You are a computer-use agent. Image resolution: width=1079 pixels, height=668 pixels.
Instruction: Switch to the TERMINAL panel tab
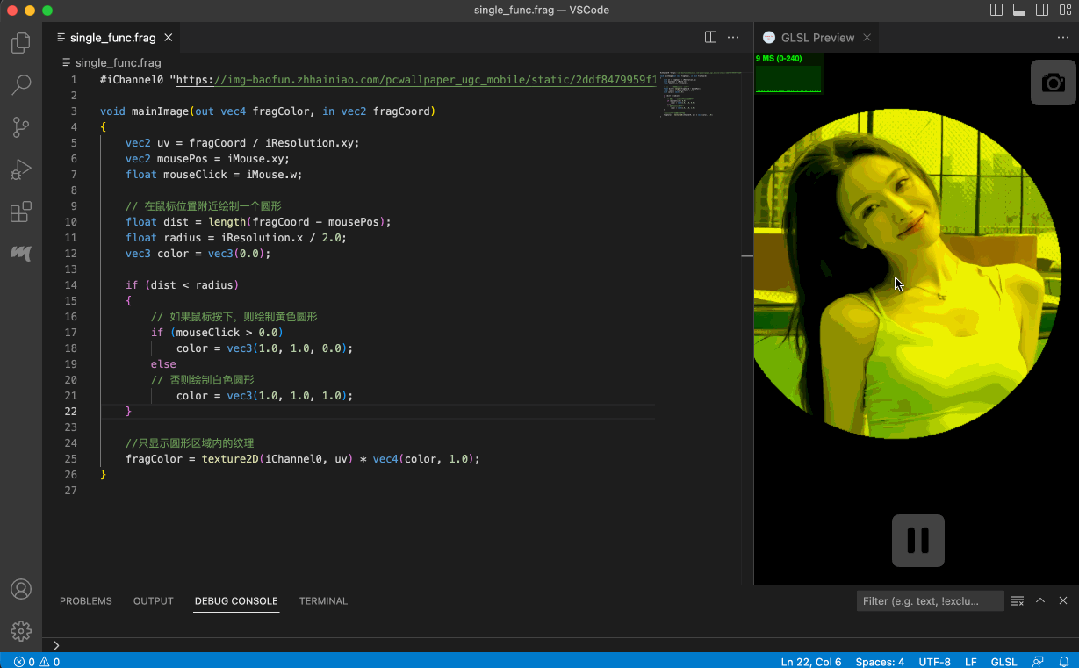point(323,601)
